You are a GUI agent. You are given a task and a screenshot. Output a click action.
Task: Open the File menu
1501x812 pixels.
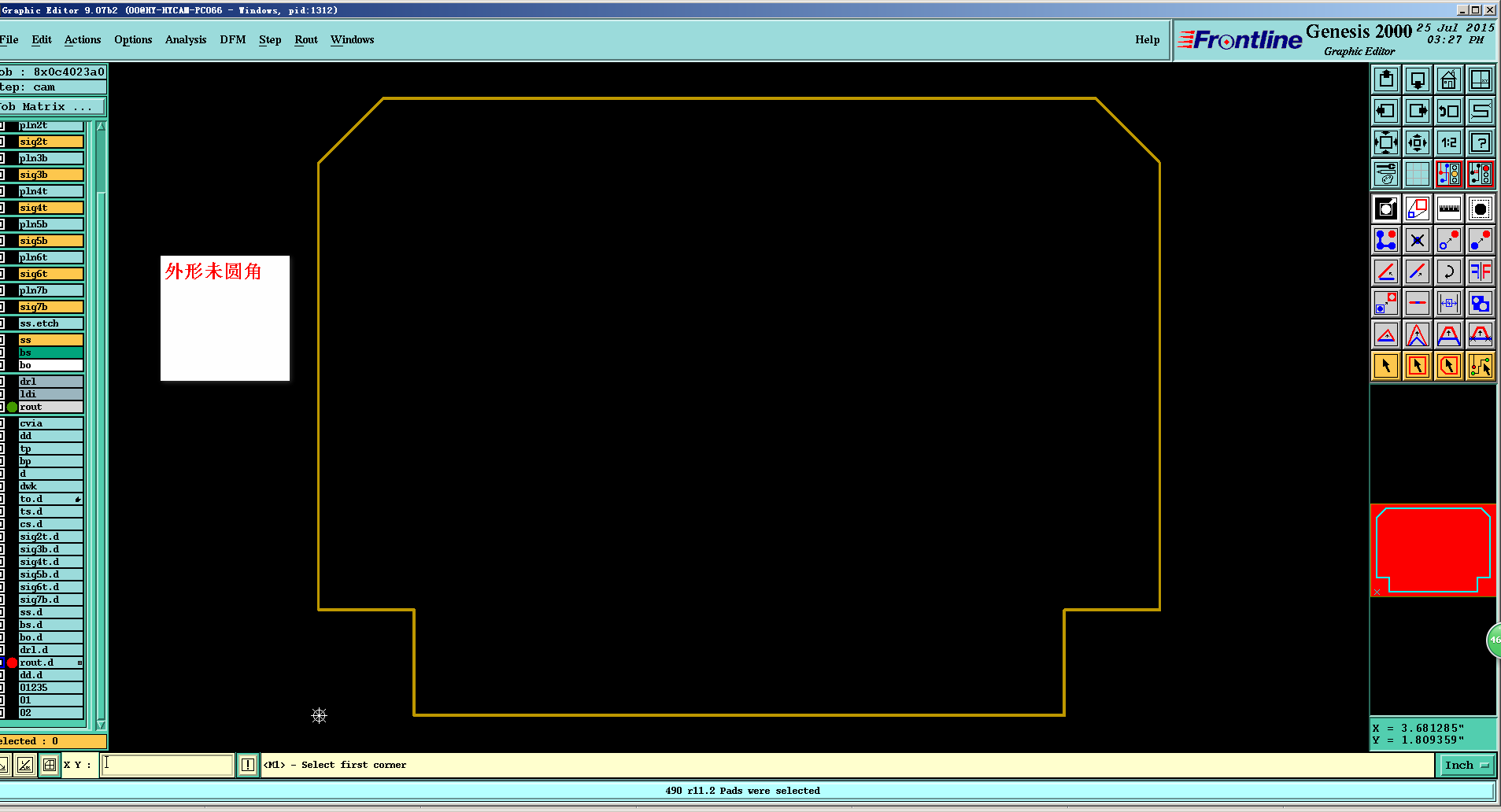[9, 39]
